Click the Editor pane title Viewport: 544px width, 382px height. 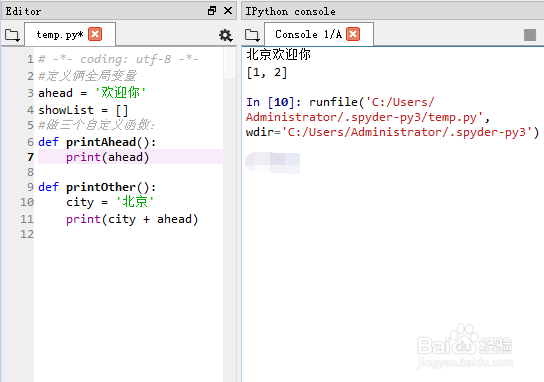[x=23, y=11]
